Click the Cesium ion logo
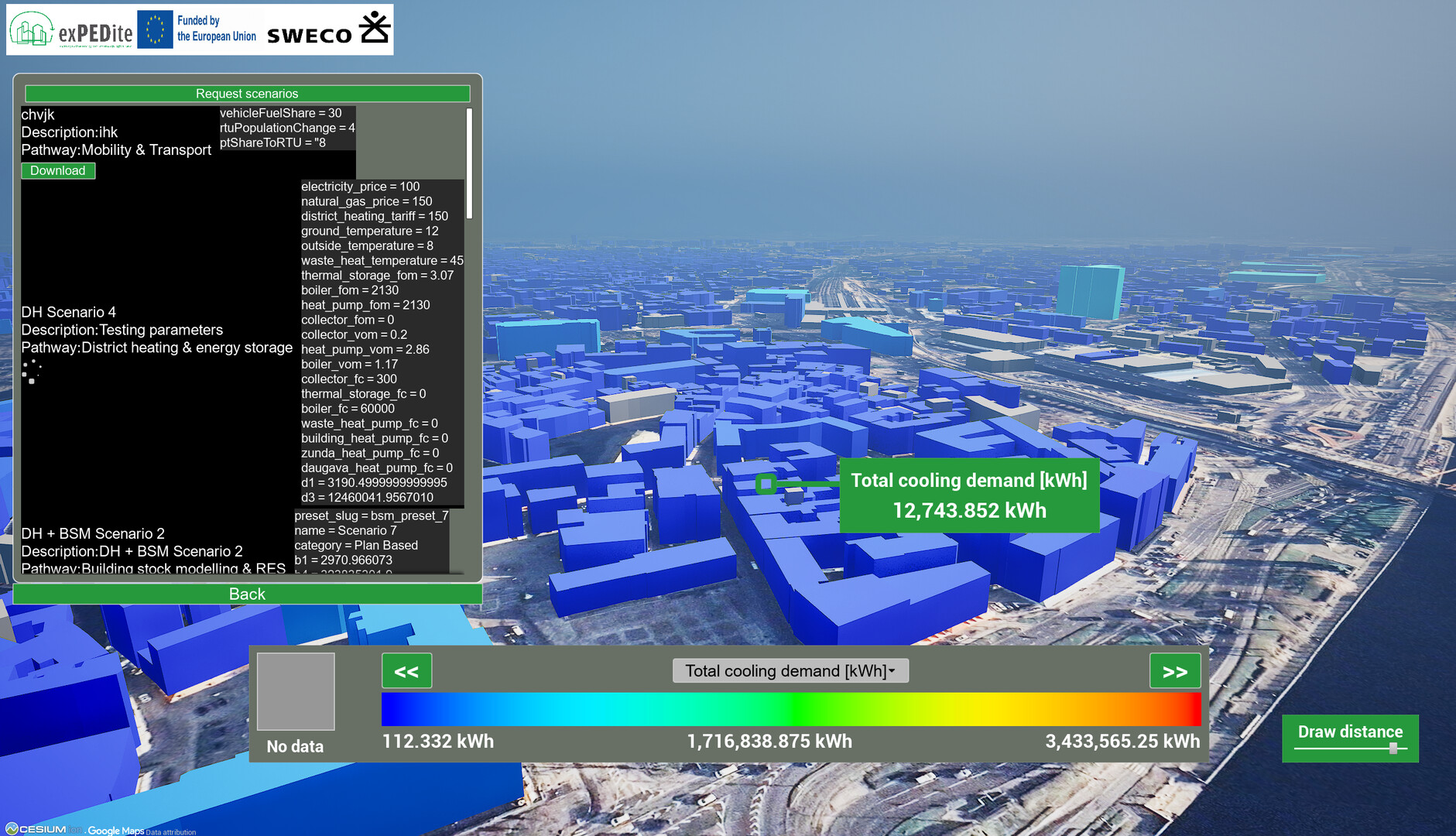Viewport: 1456px width, 836px height. (x=43, y=829)
